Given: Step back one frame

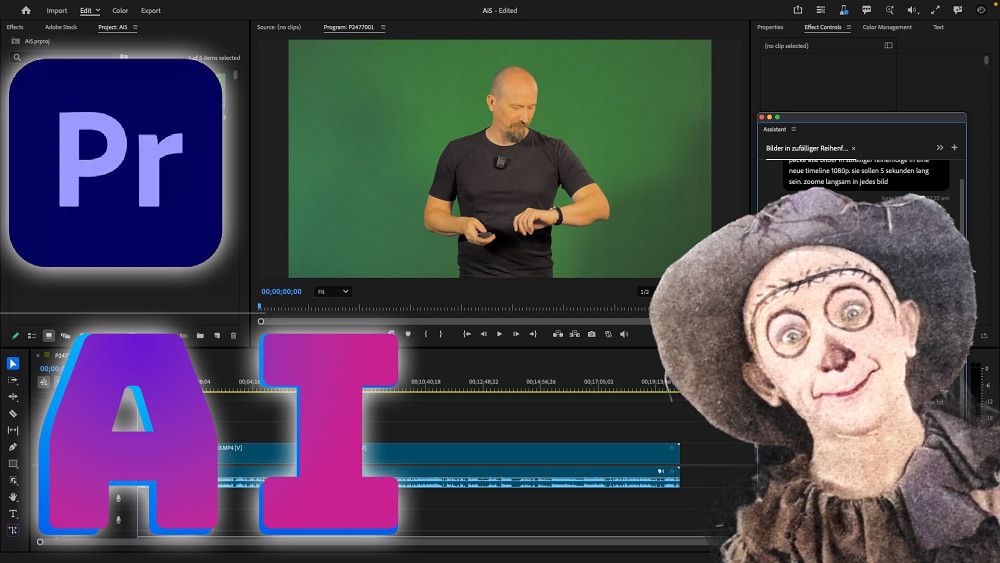Looking at the screenshot, I should (483, 334).
